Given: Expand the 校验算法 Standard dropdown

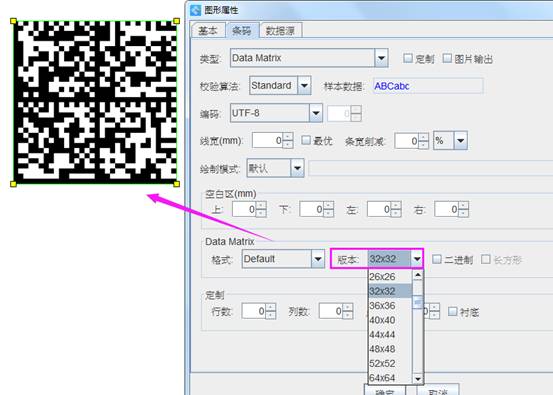Looking at the screenshot, I should click(x=304, y=85).
